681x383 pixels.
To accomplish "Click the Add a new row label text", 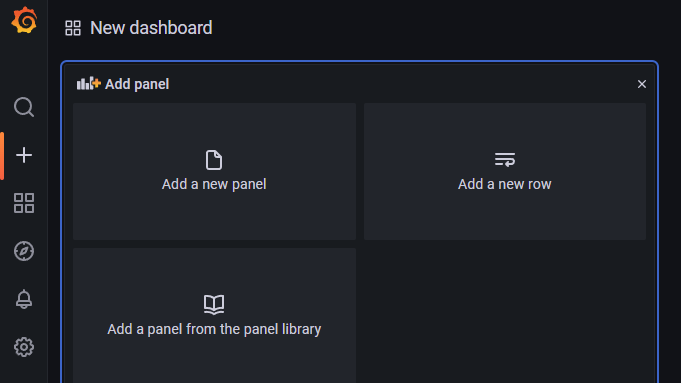I will pyautogui.click(x=505, y=184).
